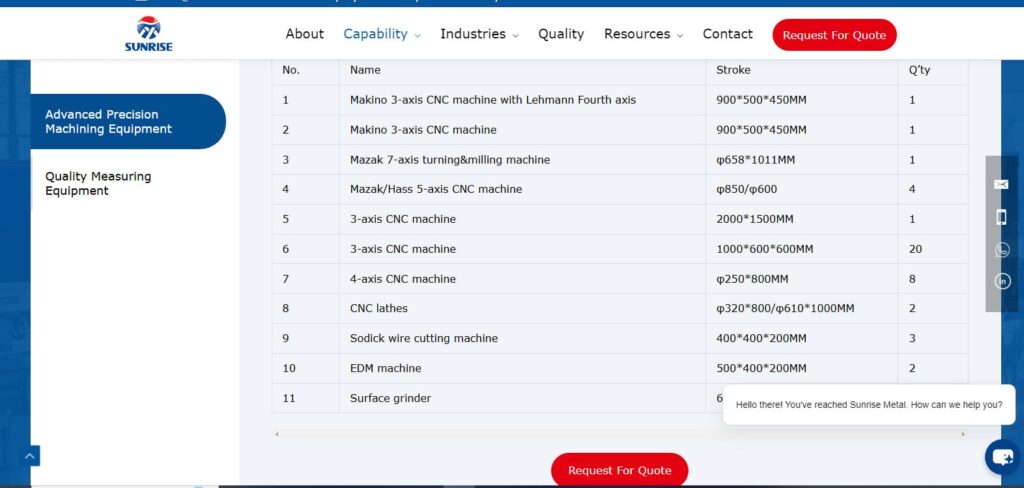Click the 'Name' column header

pyautogui.click(x=365, y=70)
